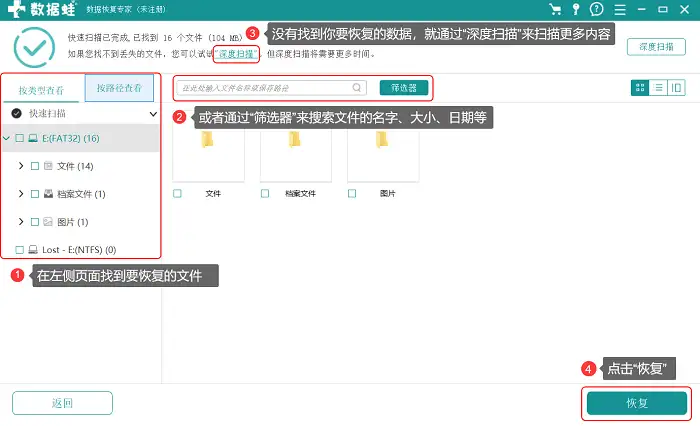Expand the 文件 (14) tree node

21,166
